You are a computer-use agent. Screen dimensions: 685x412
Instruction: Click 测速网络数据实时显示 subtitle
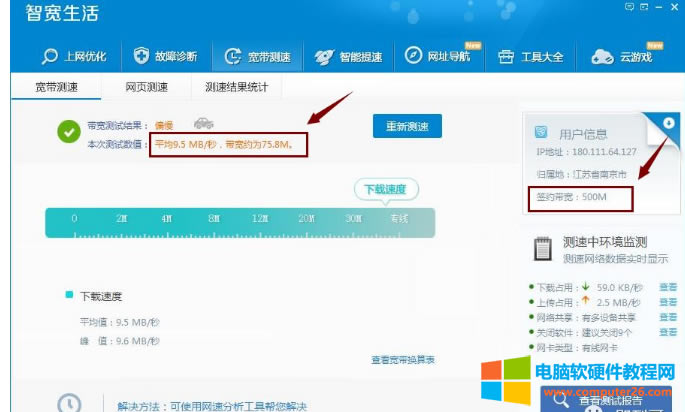pos(616,259)
